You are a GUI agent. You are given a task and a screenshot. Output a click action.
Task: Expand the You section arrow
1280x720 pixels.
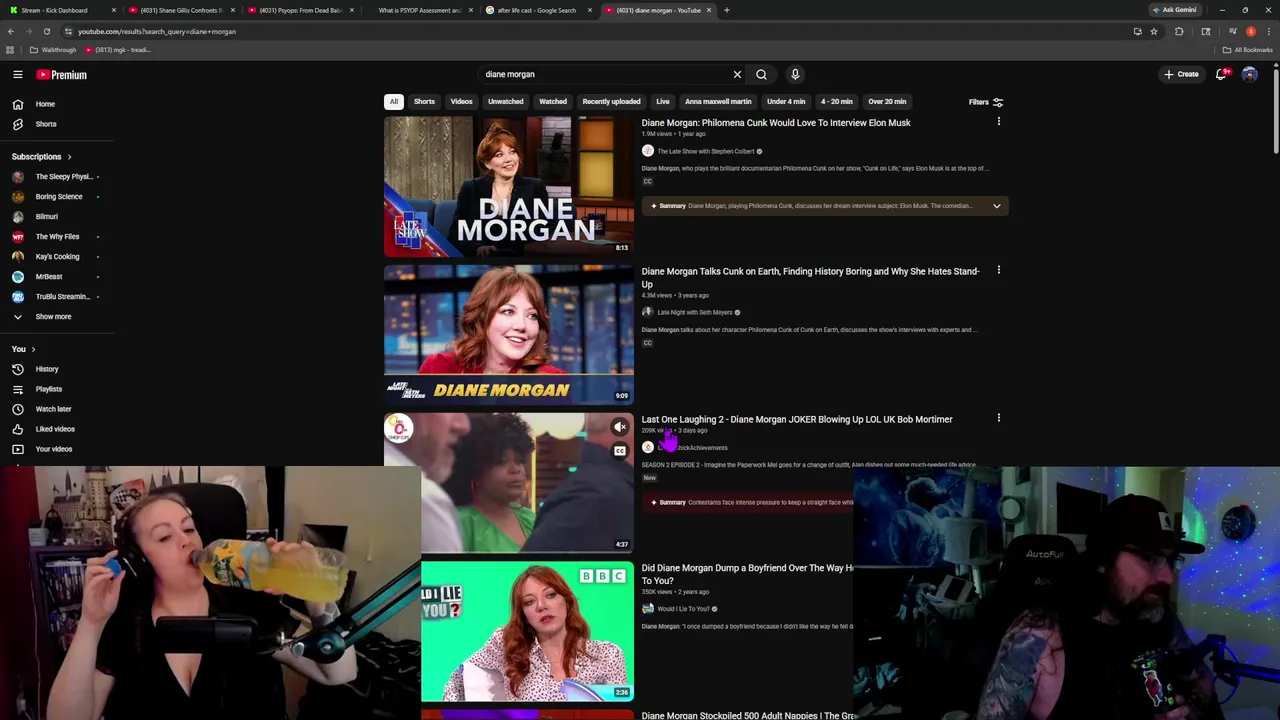point(33,349)
